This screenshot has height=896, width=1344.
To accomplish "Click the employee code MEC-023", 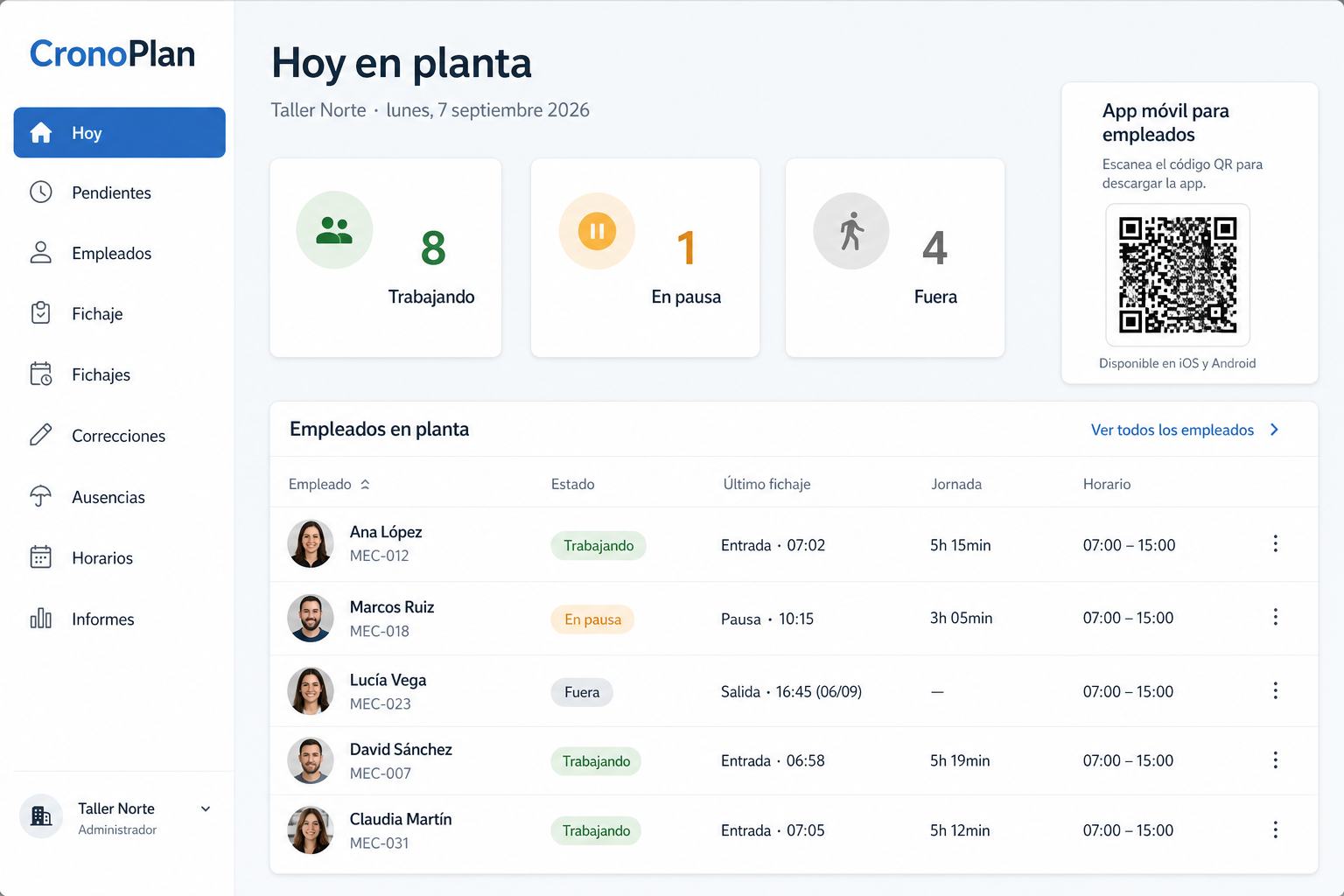I will (381, 704).
